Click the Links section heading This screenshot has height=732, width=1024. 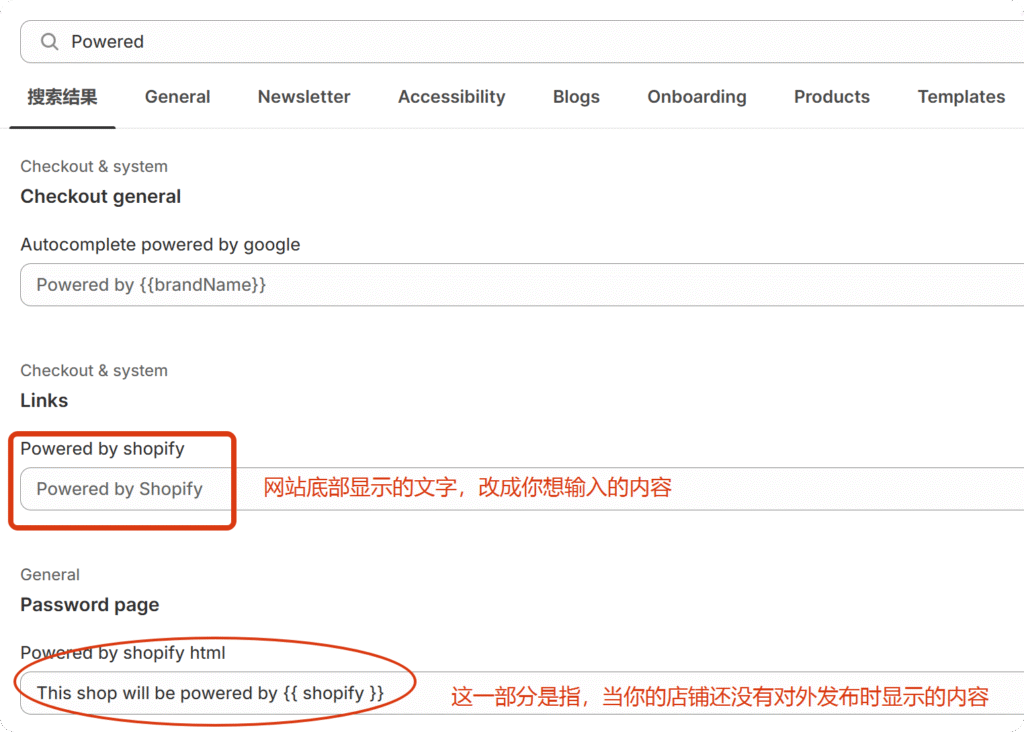[x=44, y=400]
